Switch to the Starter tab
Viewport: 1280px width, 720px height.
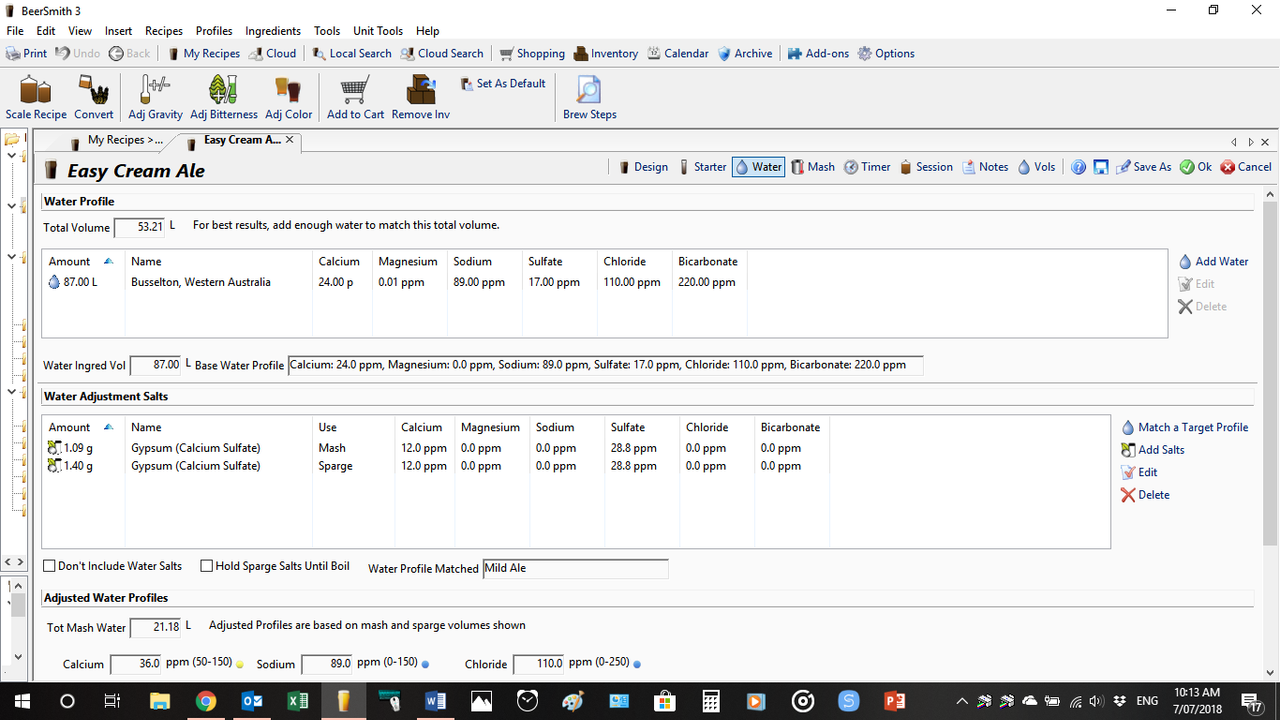703,167
